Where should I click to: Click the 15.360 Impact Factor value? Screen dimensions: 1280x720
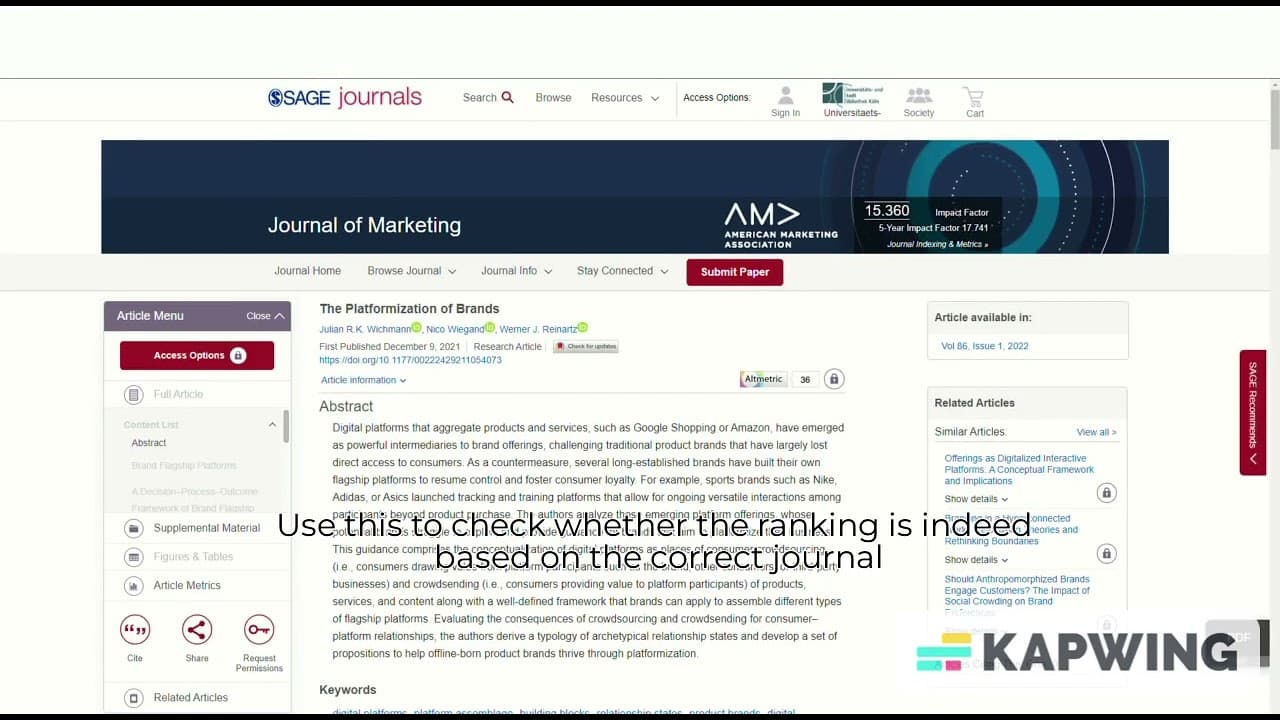tap(887, 211)
